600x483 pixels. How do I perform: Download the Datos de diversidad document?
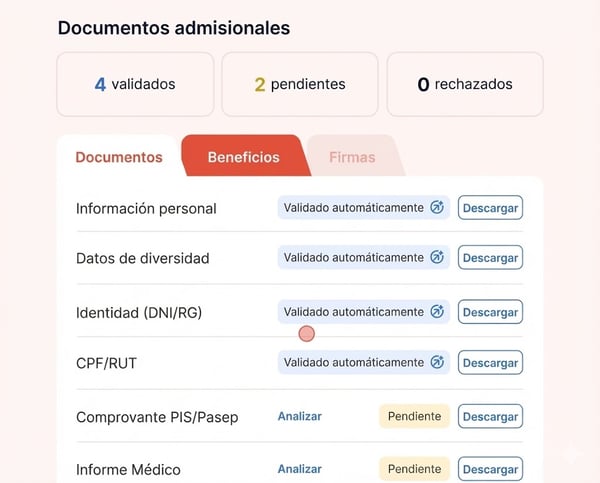point(490,258)
